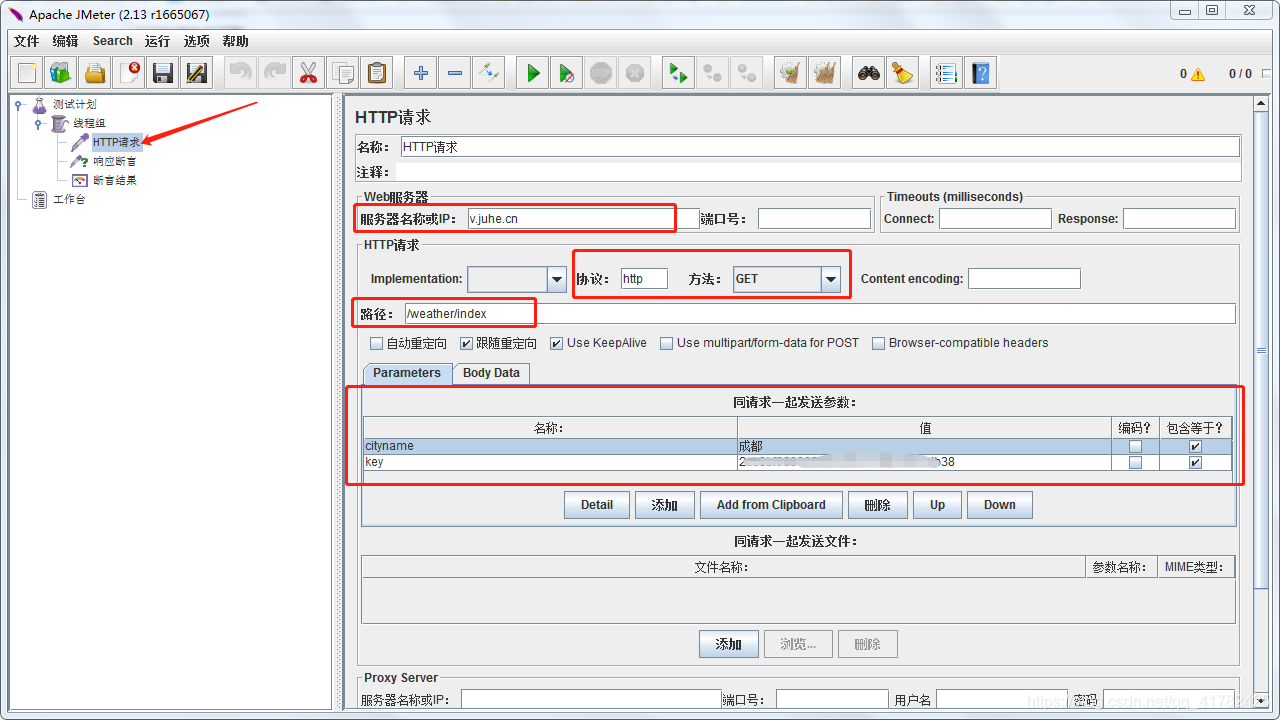The width and height of the screenshot is (1280, 720).
Task: Expand all tree nodes with plus icon
Action: click(x=421, y=73)
